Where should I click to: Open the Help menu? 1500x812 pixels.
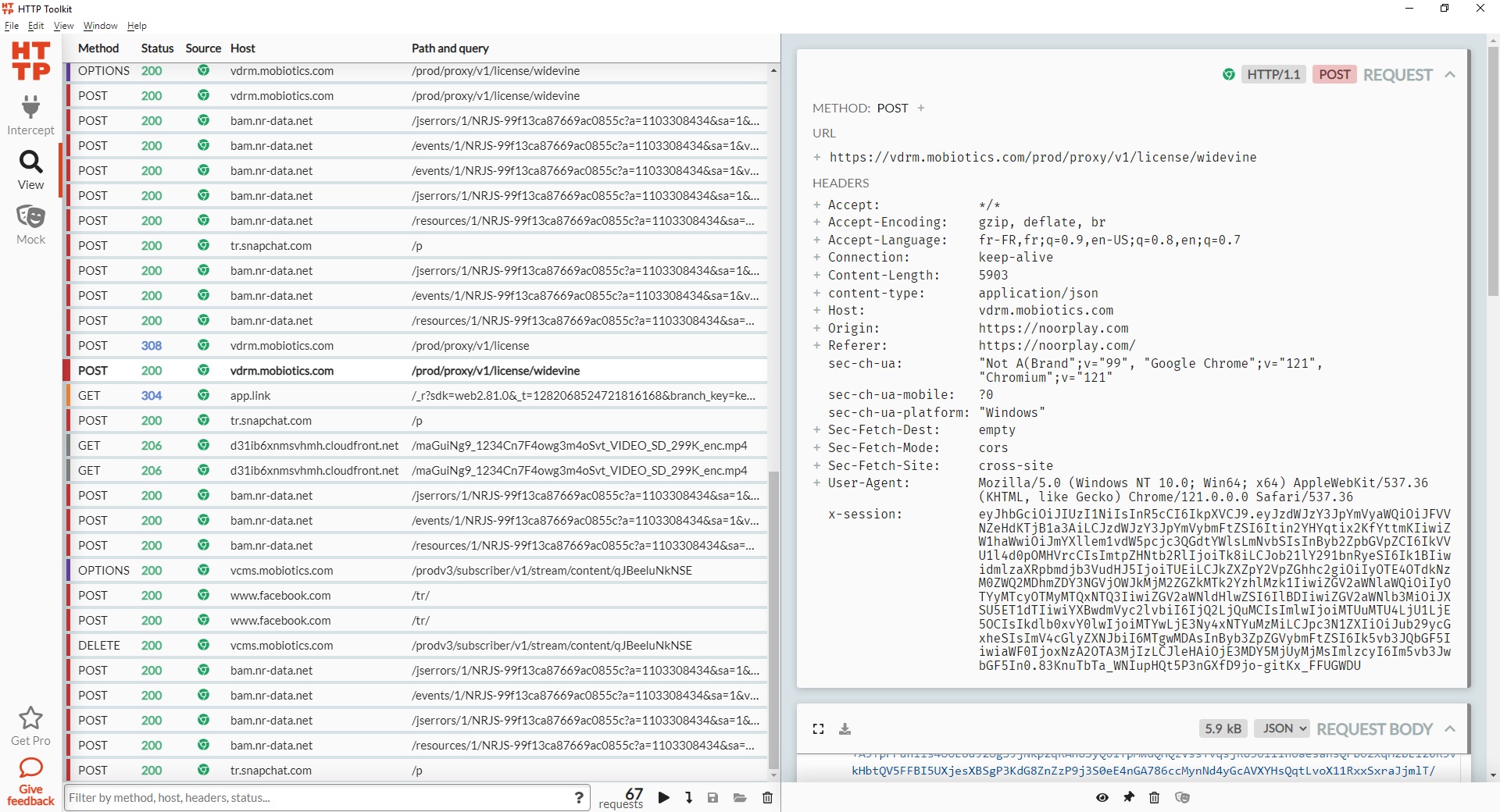pos(137,26)
